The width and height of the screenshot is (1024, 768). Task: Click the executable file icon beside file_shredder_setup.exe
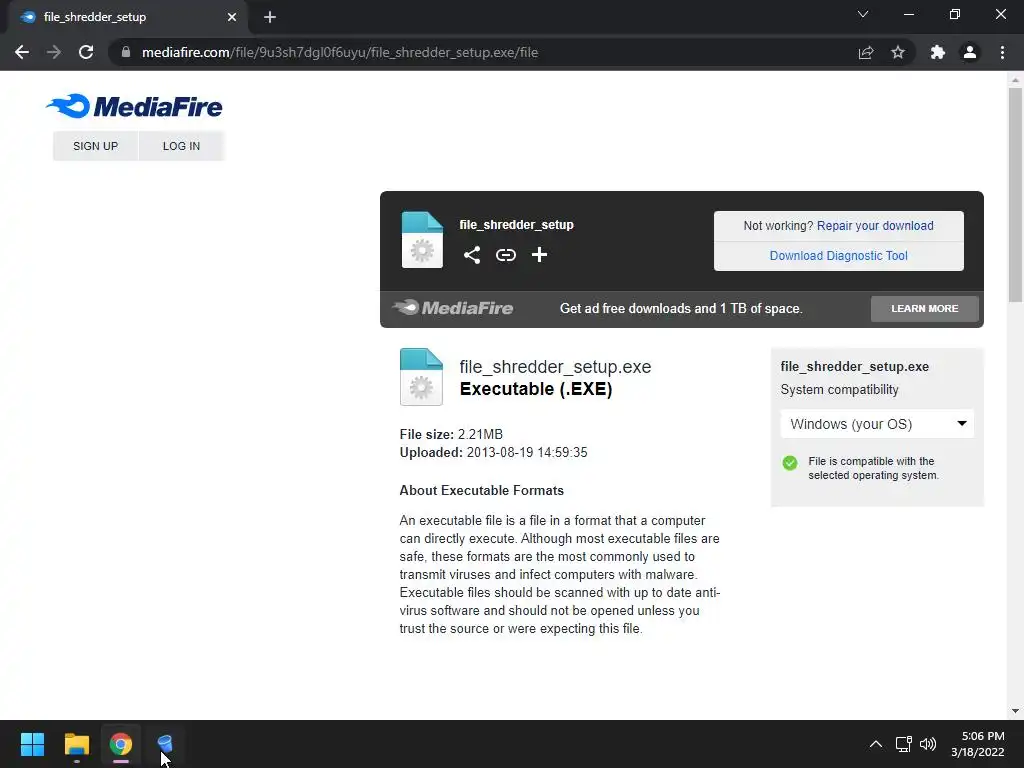(421, 377)
